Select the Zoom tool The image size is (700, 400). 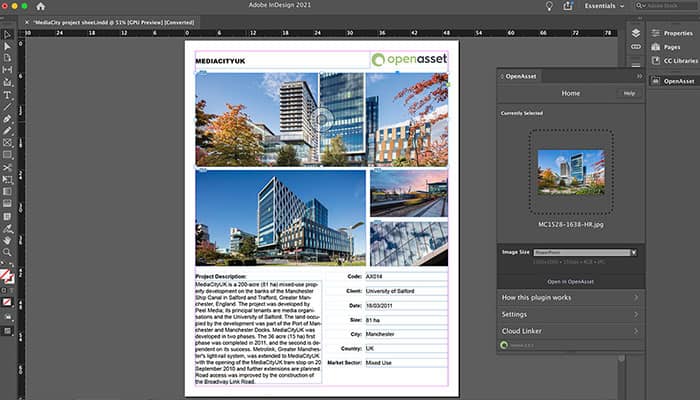pos(7,252)
